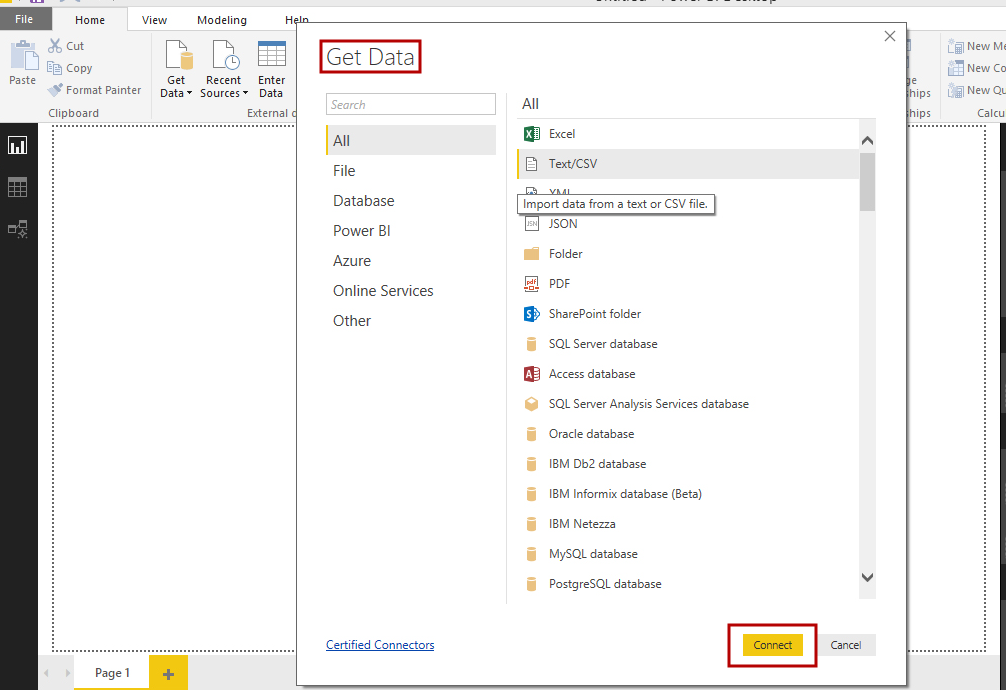The height and width of the screenshot is (690, 1007).
Task: Select the File category
Action: 411,170
